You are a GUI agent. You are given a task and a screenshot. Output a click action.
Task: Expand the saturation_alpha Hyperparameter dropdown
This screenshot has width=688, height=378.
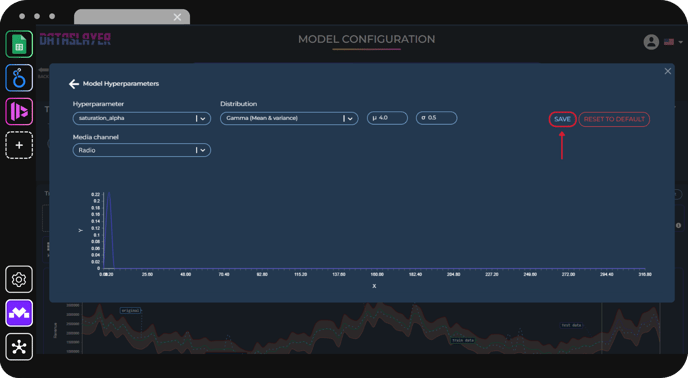142,119
